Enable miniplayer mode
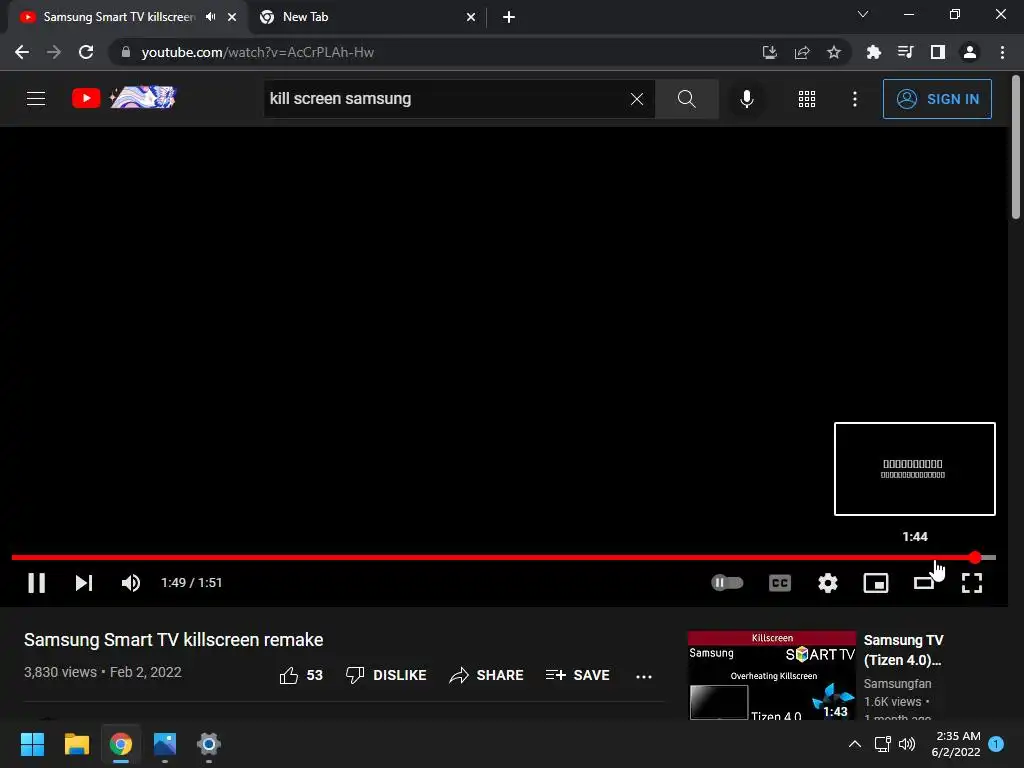The image size is (1024, 768). 876,583
